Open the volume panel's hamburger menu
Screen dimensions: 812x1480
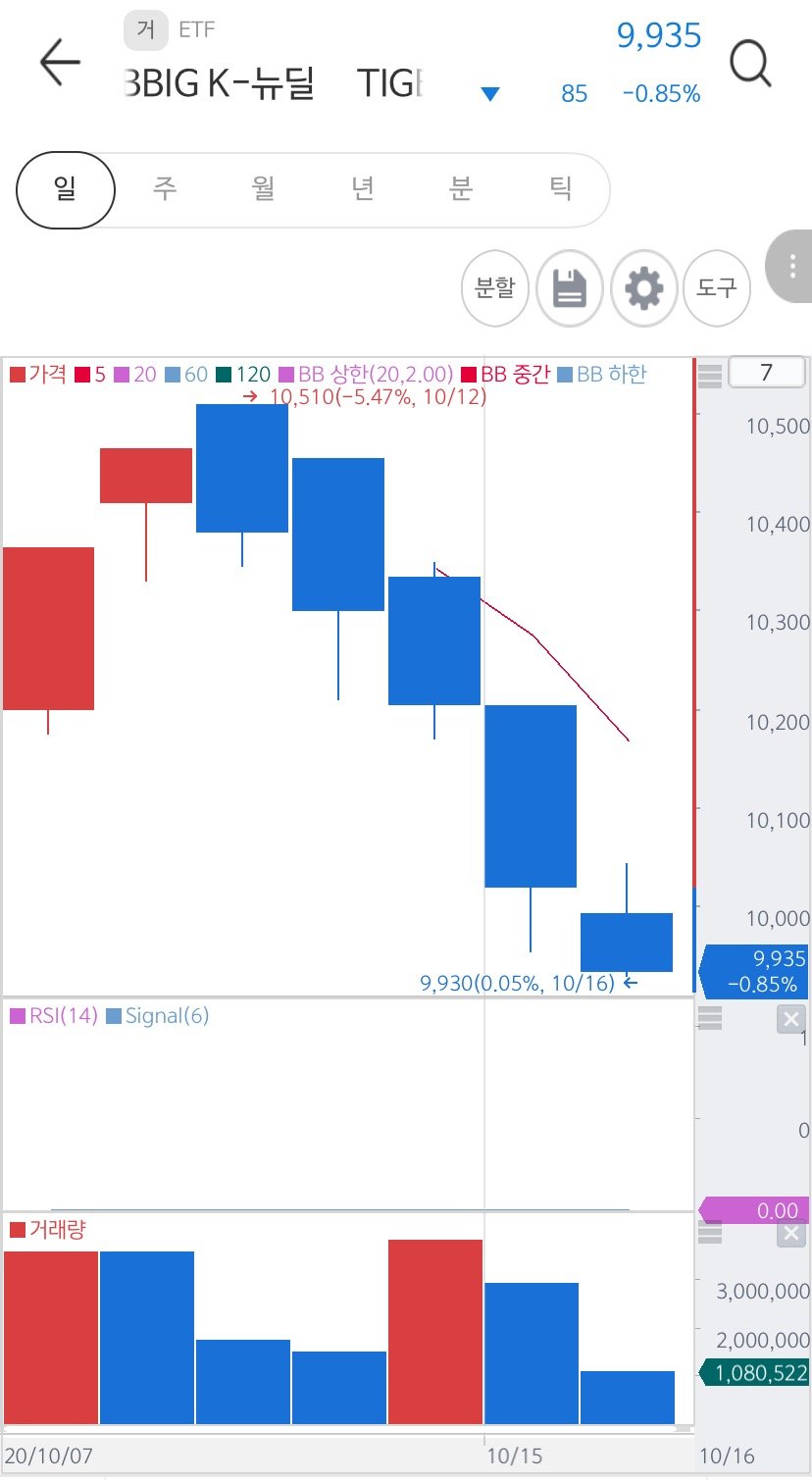pyautogui.click(x=710, y=1233)
